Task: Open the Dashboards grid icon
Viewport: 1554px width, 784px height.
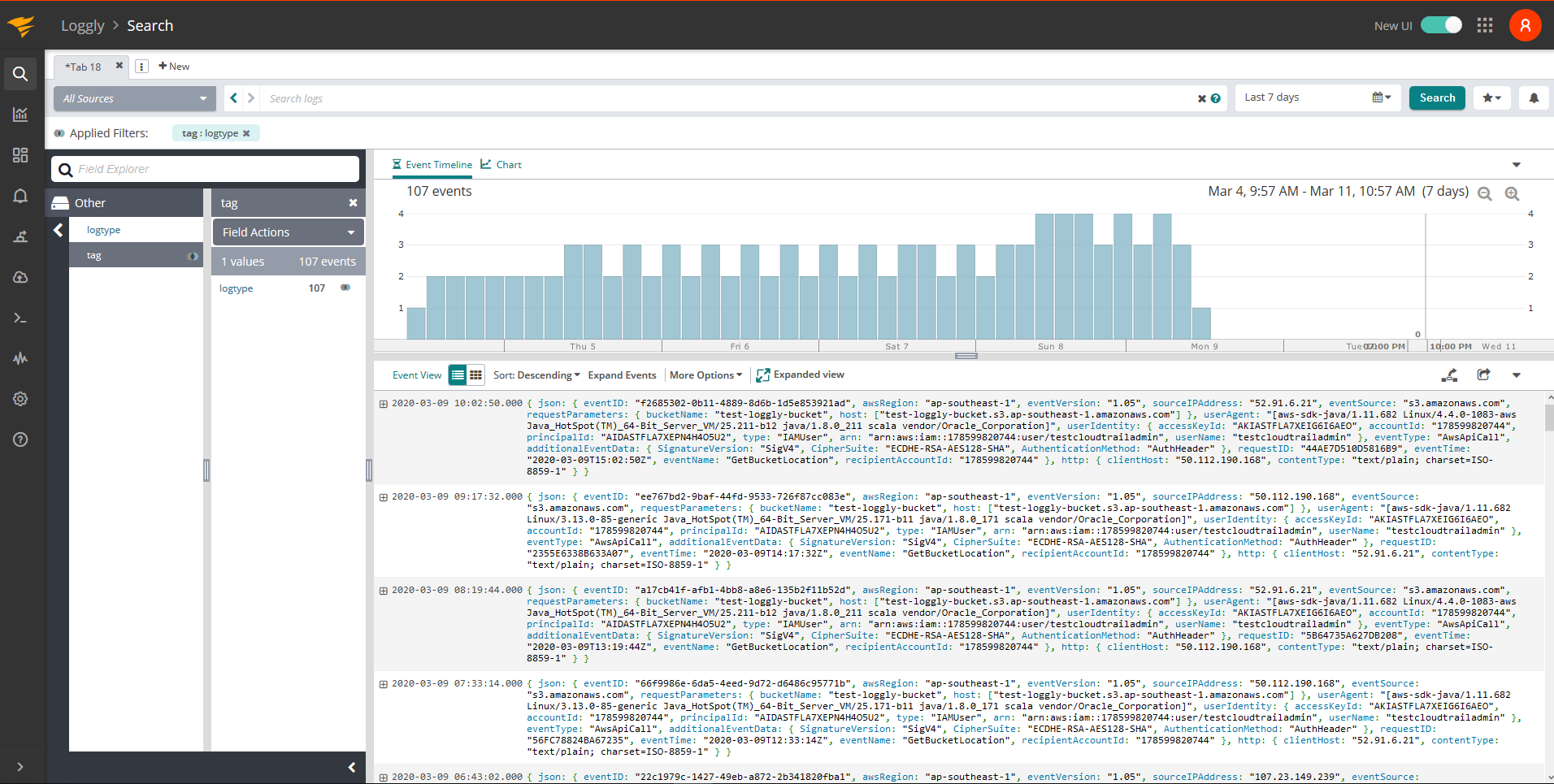Action: coord(20,155)
